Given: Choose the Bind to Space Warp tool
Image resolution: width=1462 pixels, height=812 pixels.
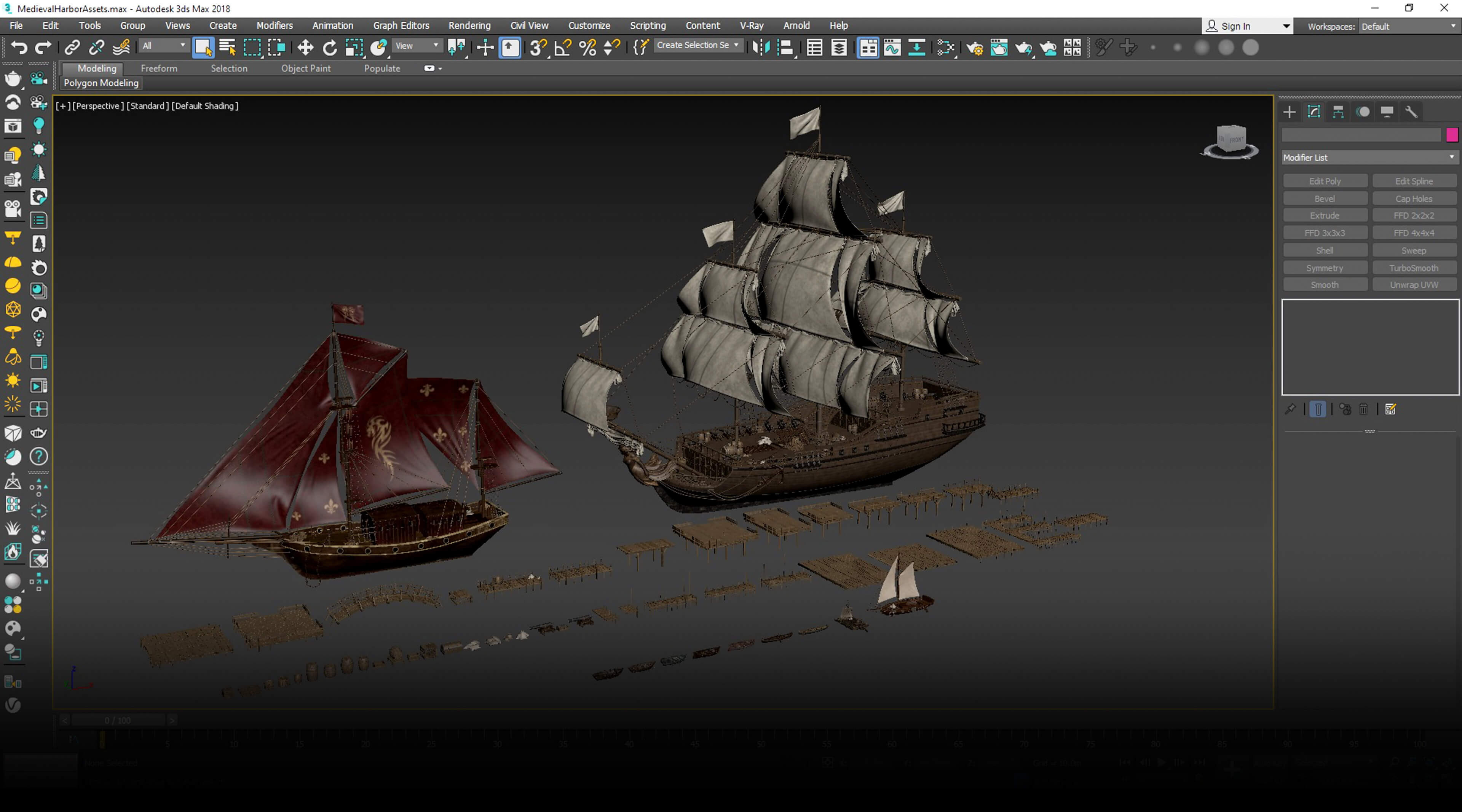Looking at the screenshot, I should pos(121,47).
